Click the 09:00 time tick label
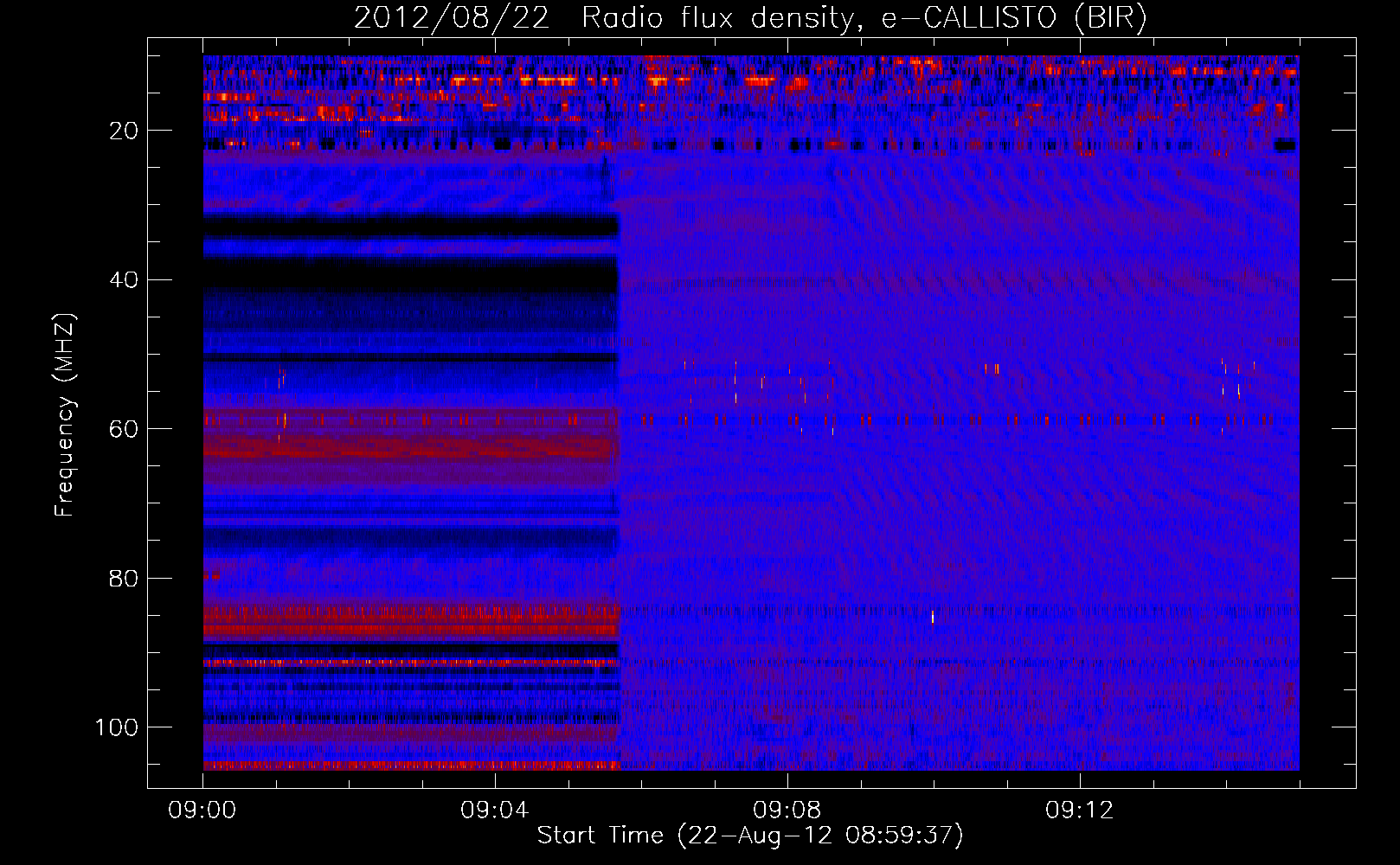 [x=202, y=810]
